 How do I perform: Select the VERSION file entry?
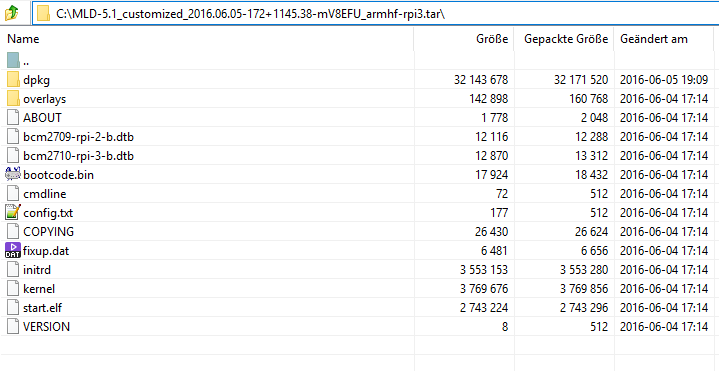tap(46, 327)
